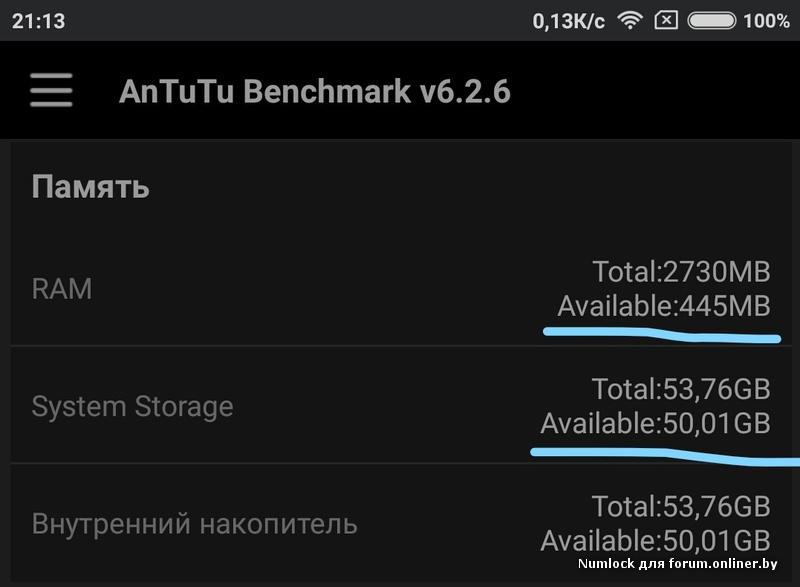Tap the 100% battery percentage
The width and height of the screenshot is (800, 587).
767,20
